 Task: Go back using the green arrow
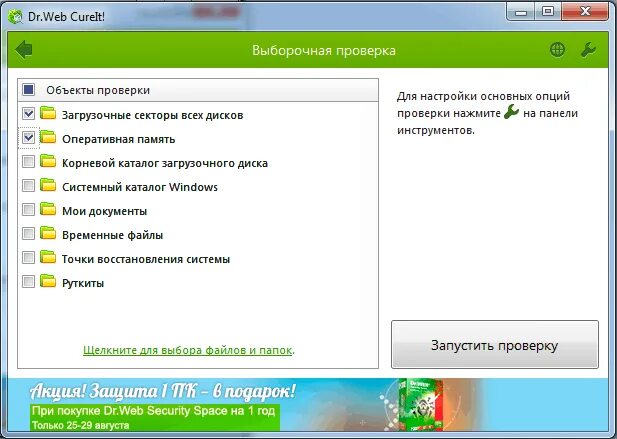click(24, 50)
